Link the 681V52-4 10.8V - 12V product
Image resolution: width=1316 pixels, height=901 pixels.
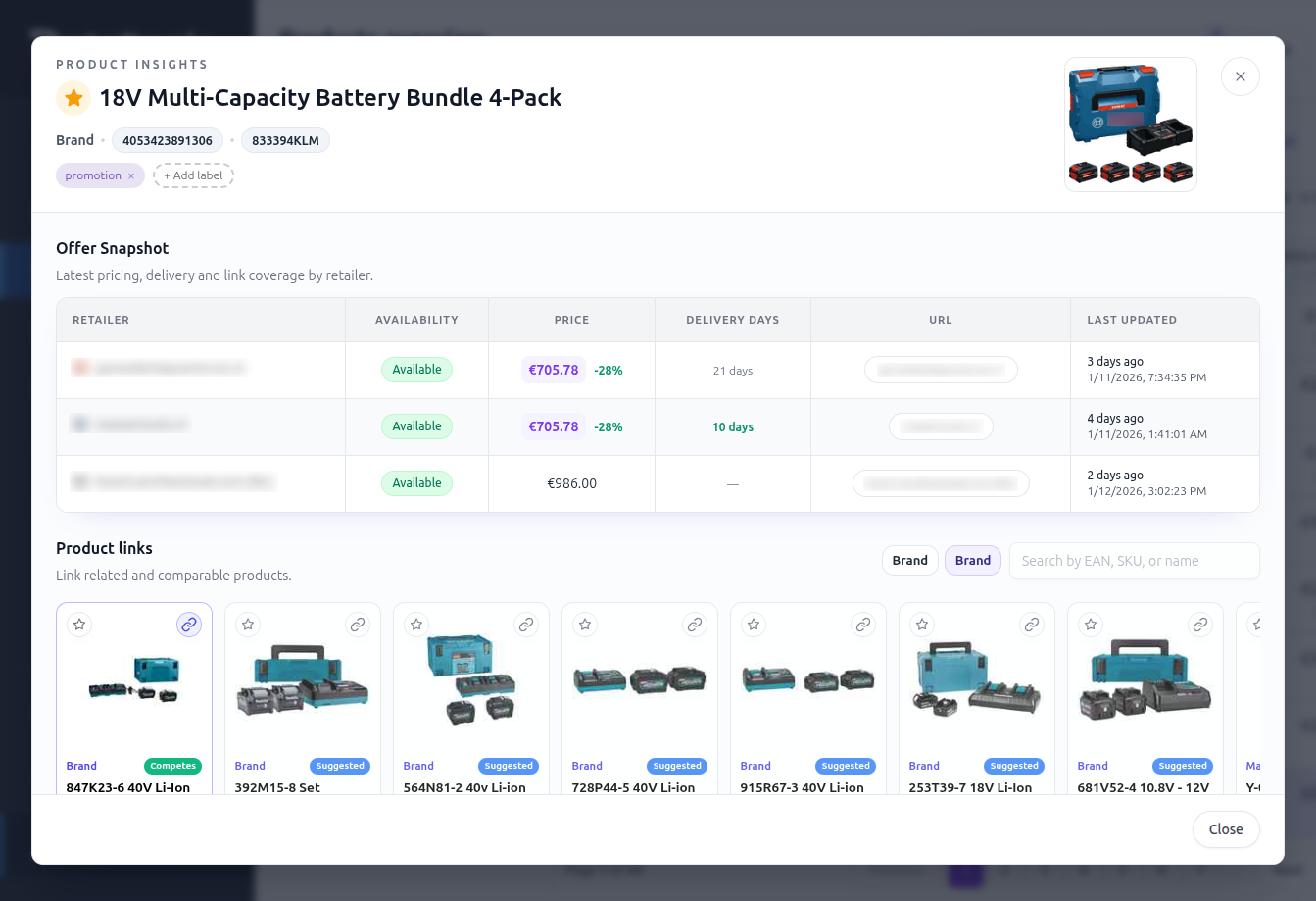point(1200,625)
